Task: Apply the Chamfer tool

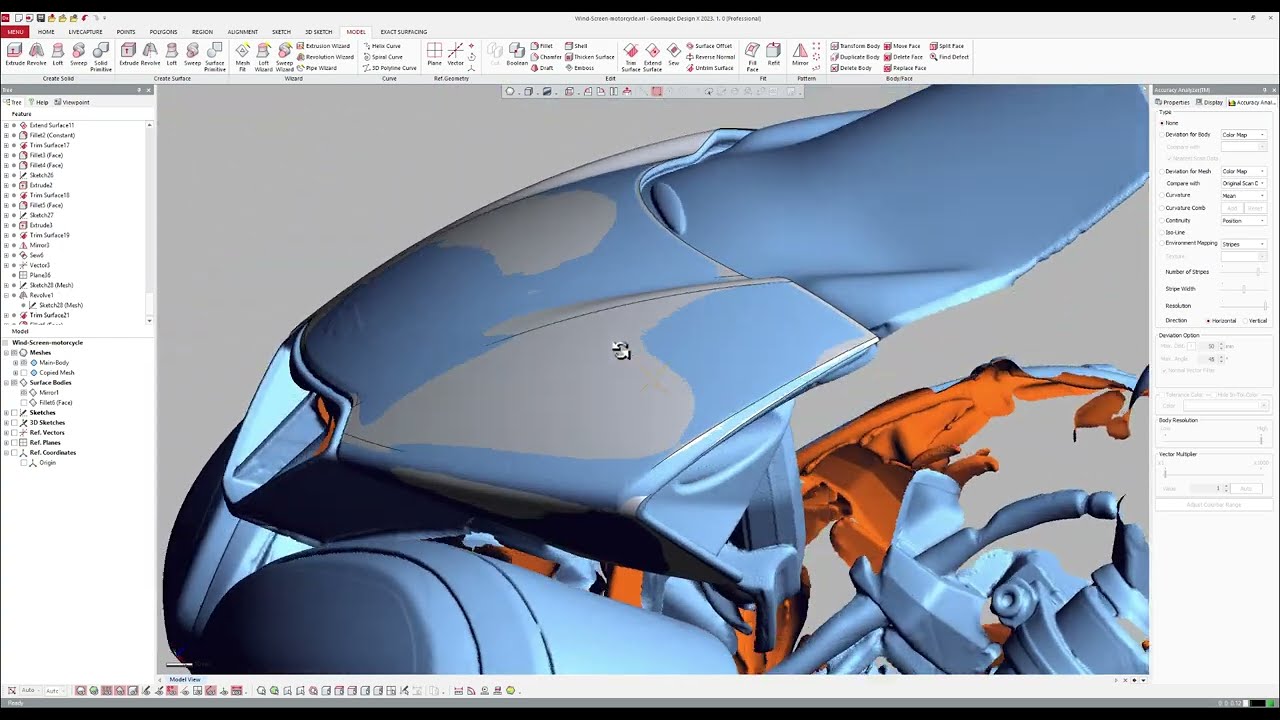Action: coord(546,57)
